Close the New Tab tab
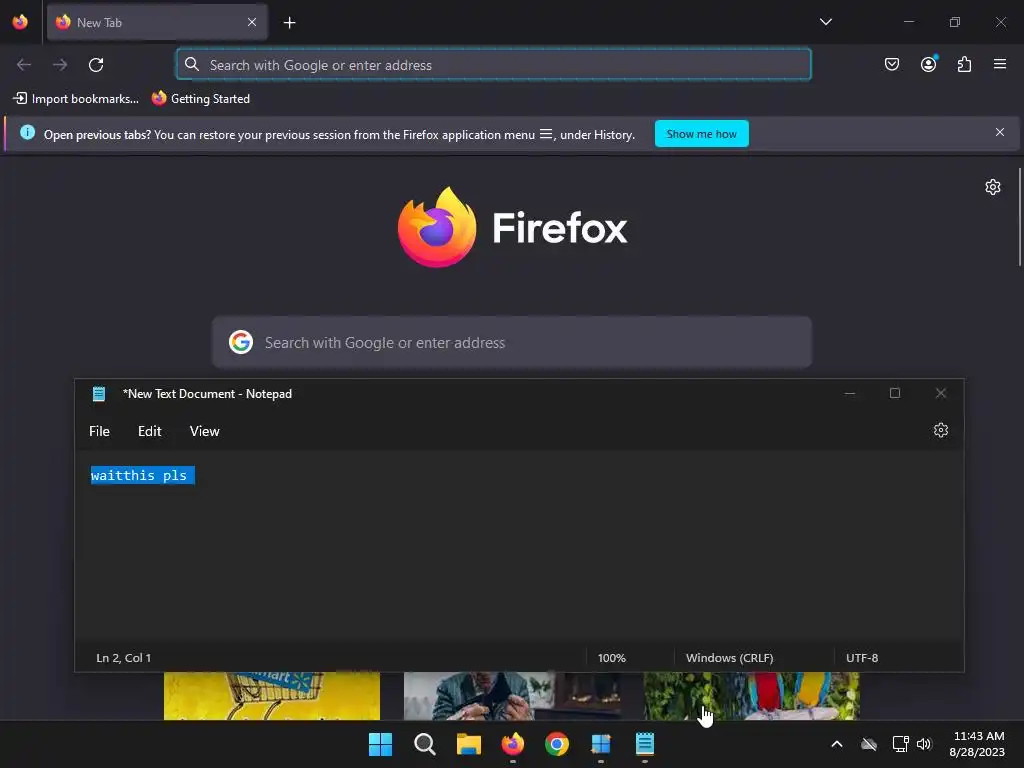Image resolution: width=1024 pixels, height=768 pixels. pyautogui.click(x=252, y=22)
